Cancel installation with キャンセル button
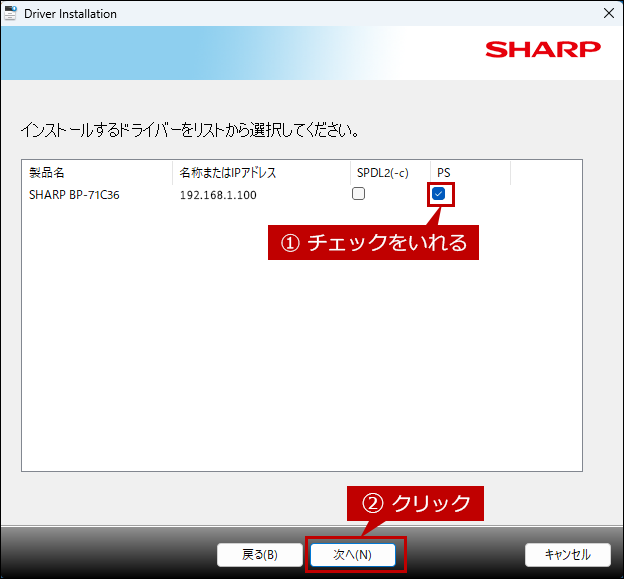This screenshot has width=624, height=579. point(567,554)
